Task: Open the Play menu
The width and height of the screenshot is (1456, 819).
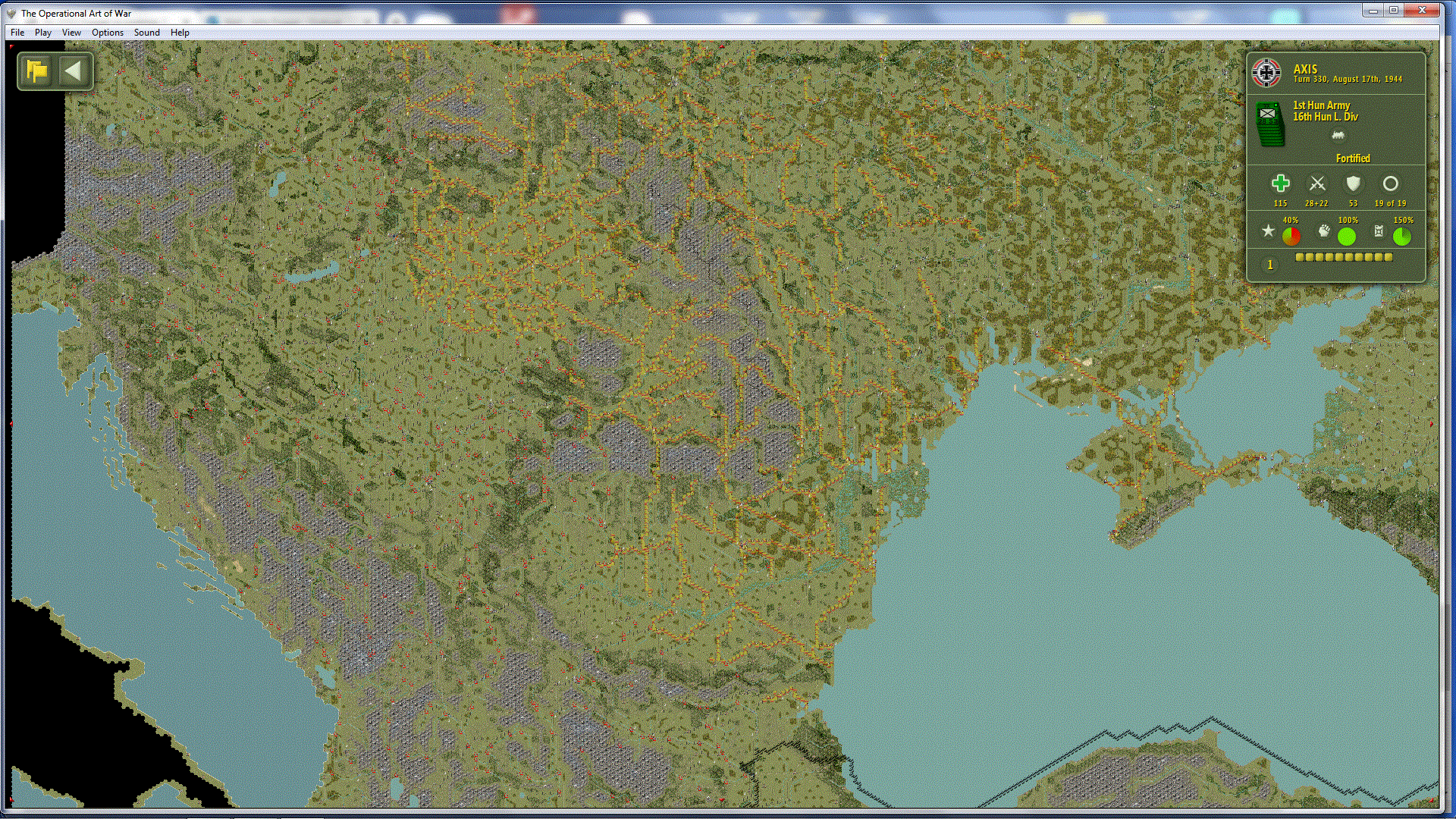Action: pos(43,33)
